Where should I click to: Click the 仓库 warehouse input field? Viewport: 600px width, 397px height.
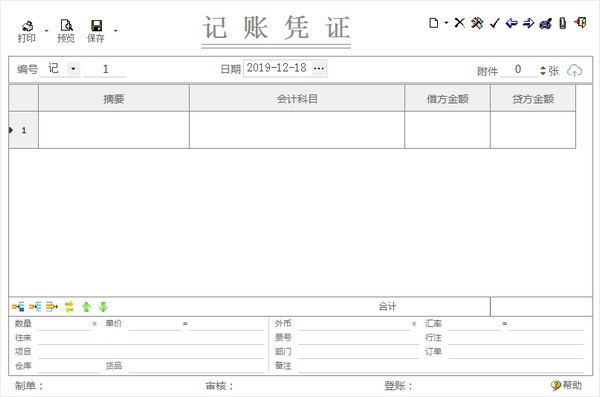click(68, 366)
